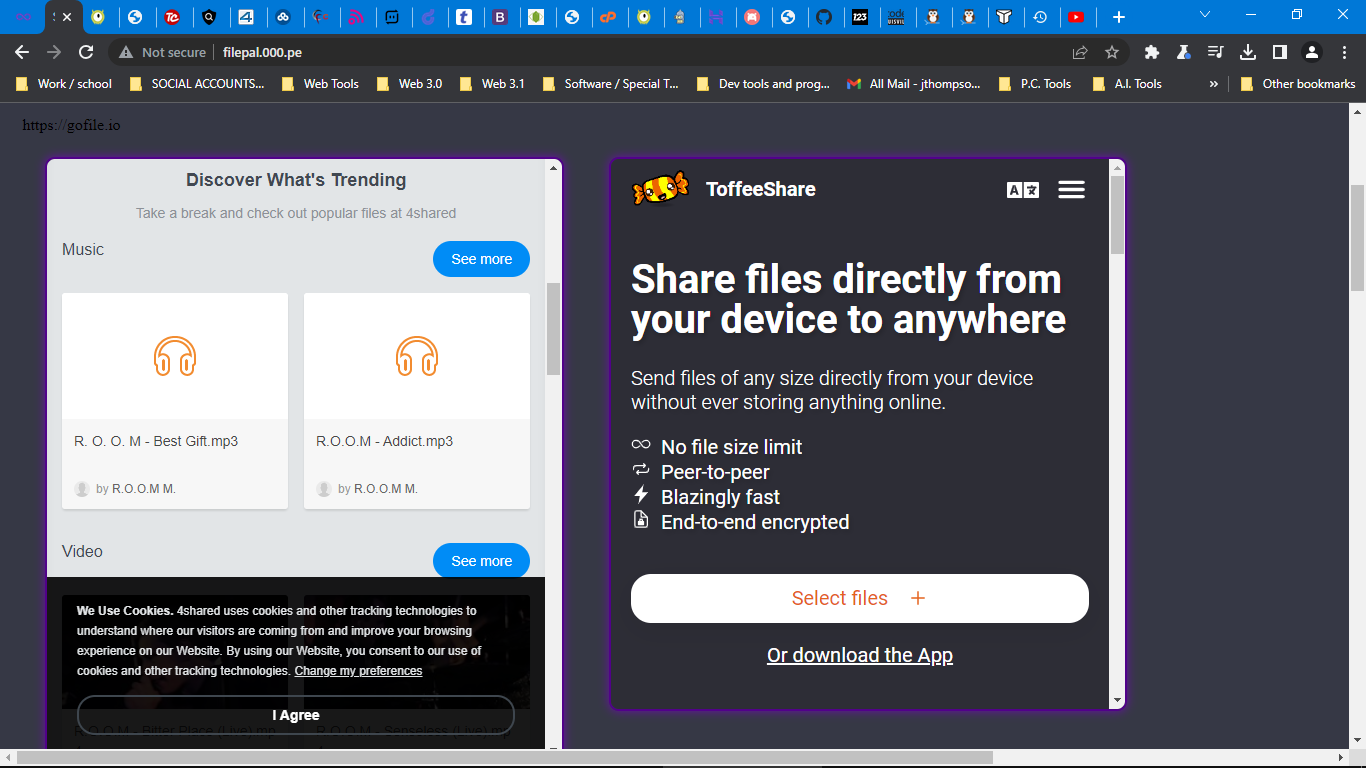Switch to the black 123 tab
The width and height of the screenshot is (1366, 768).
coord(859,17)
